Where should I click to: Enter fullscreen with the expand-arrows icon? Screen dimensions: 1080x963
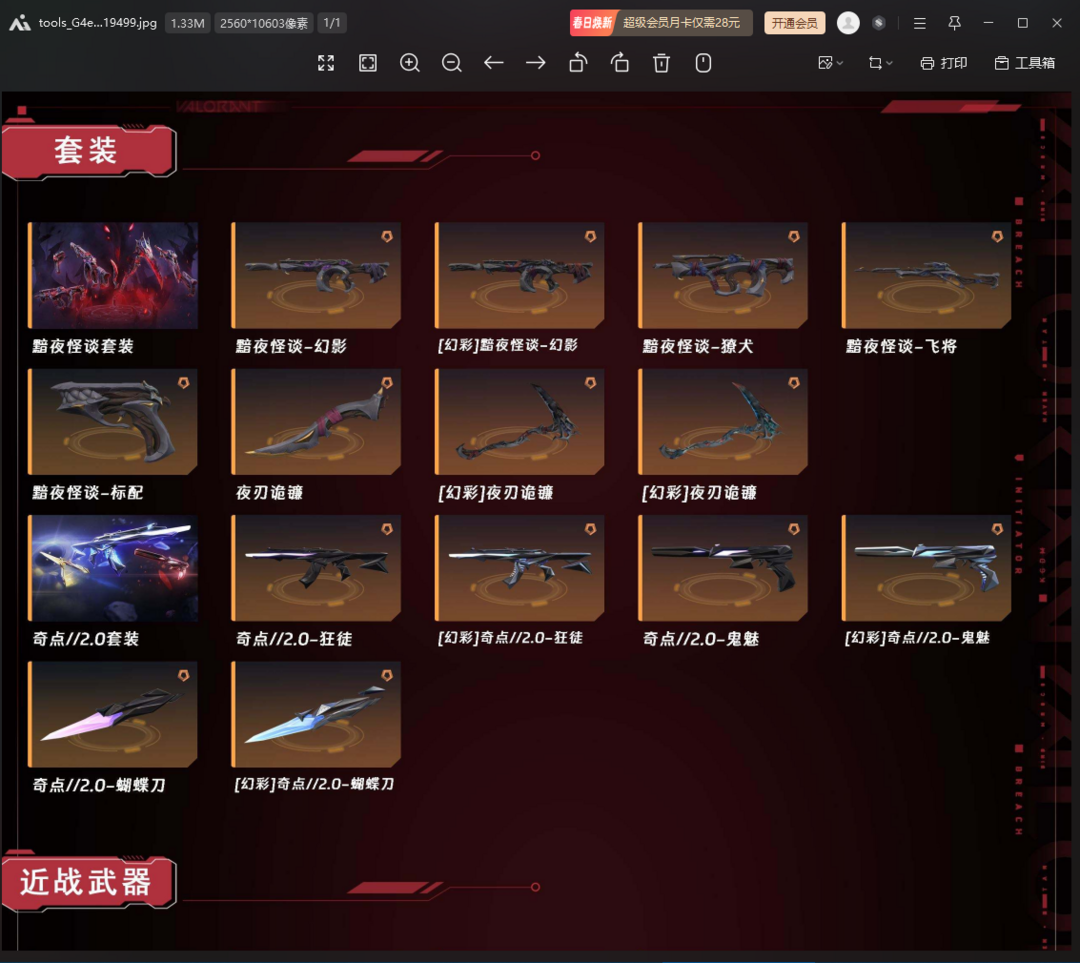326,63
